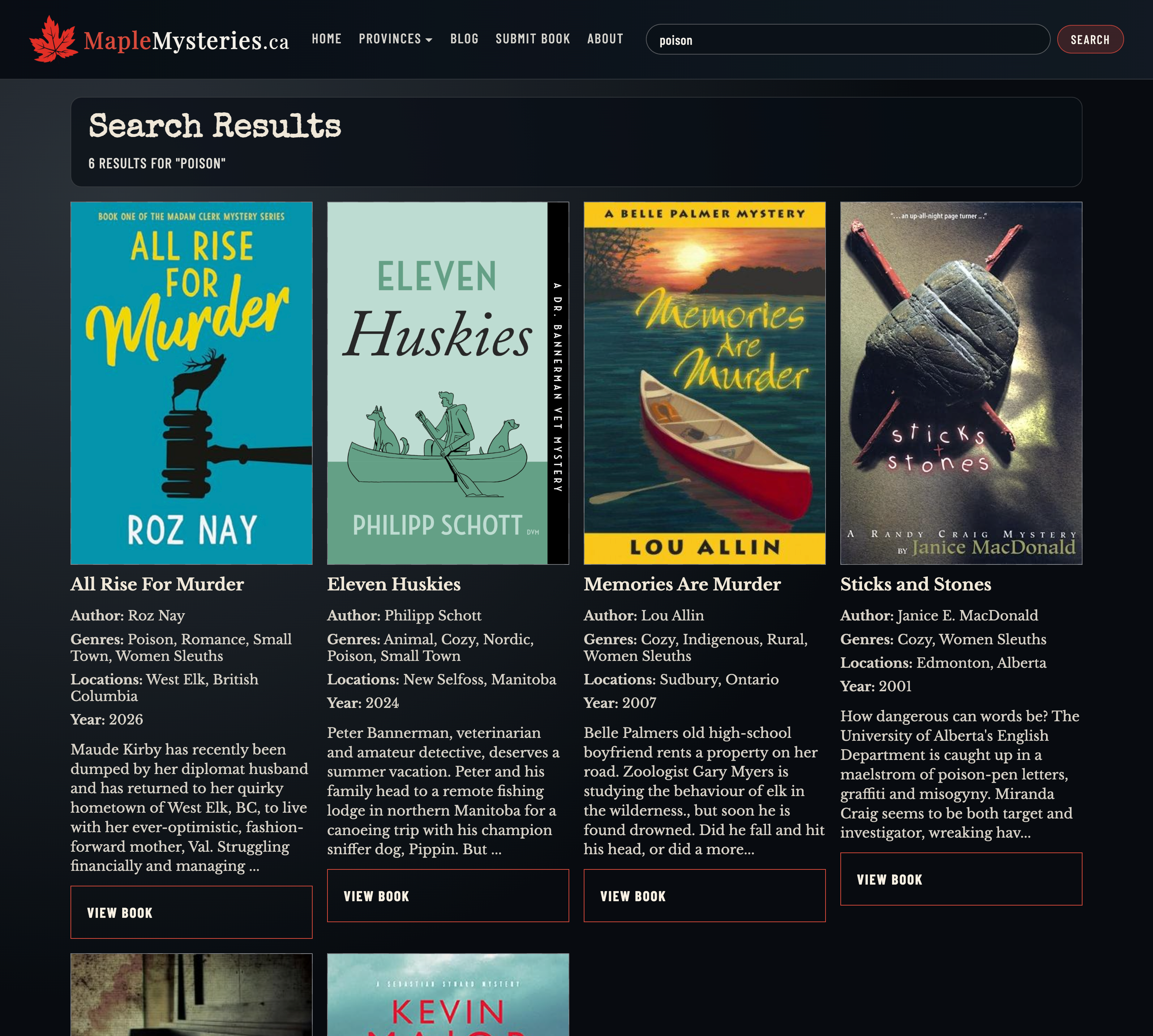View Book for Memories Are Murder
This screenshot has height=1036, width=1153.
point(704,895)
